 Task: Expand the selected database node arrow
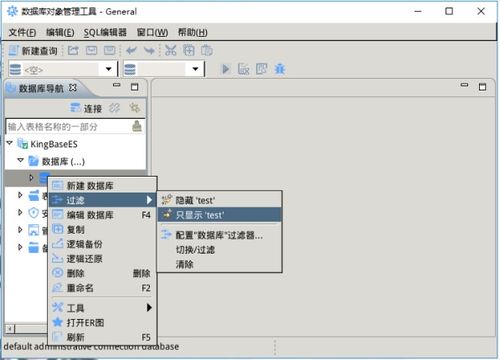[31, 178]
